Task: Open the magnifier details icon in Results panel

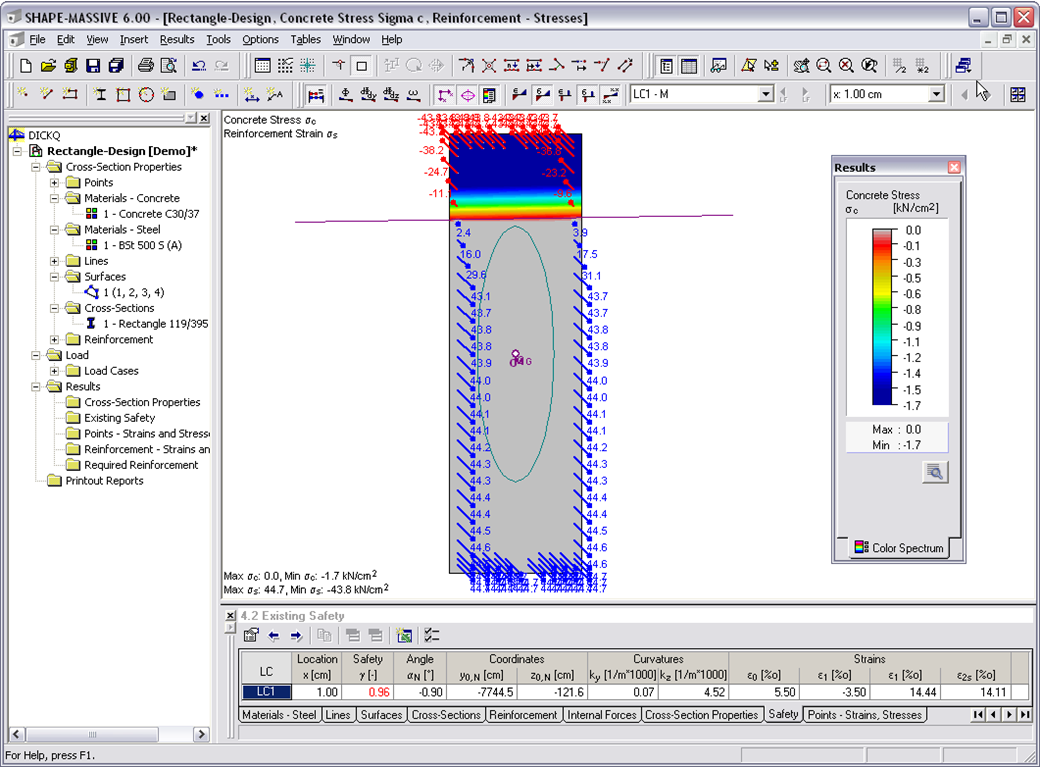Action: (x=934, y=470)
